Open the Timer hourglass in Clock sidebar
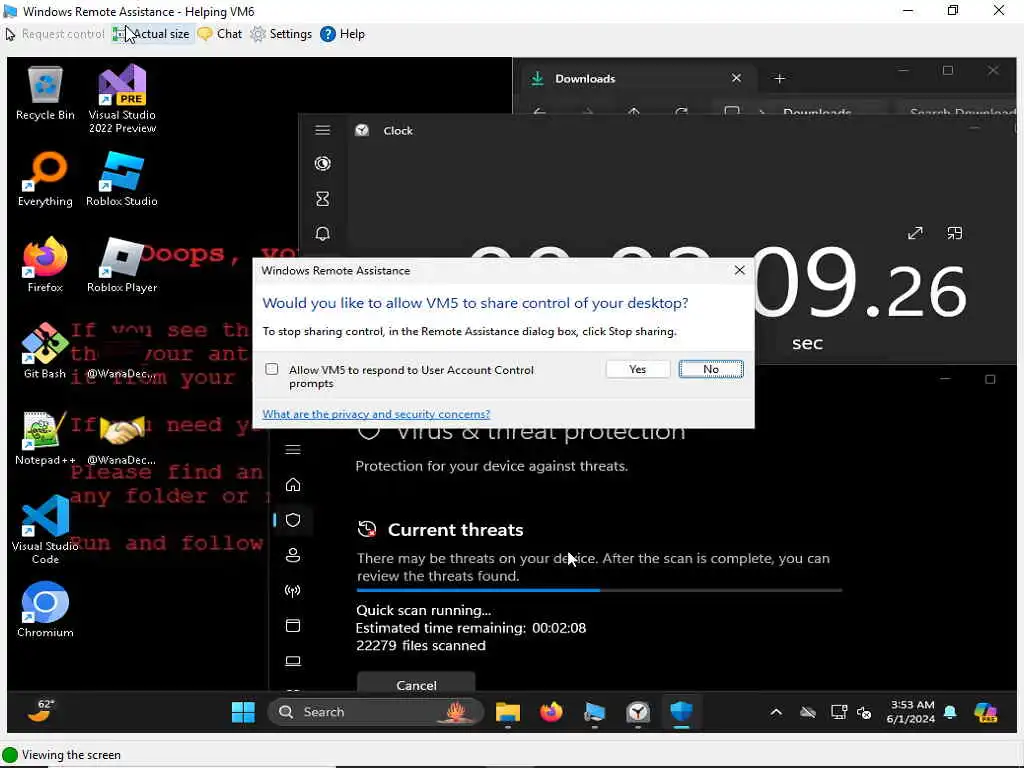The height and width of the screenshot is (768, 1024). point(323,199)
